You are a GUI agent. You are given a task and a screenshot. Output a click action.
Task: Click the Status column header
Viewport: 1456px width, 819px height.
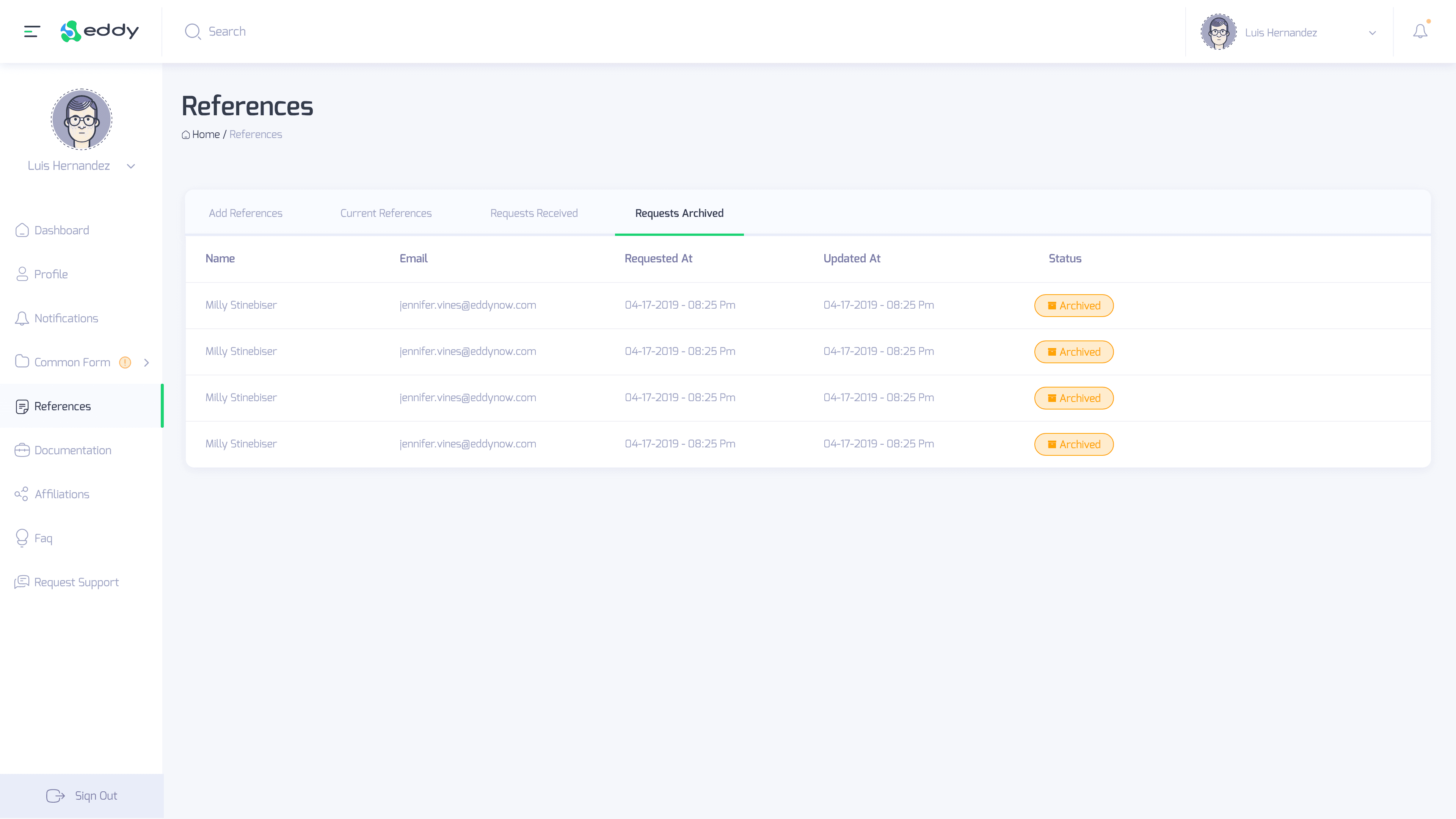pyautogui.click(x=1065, y=258)
